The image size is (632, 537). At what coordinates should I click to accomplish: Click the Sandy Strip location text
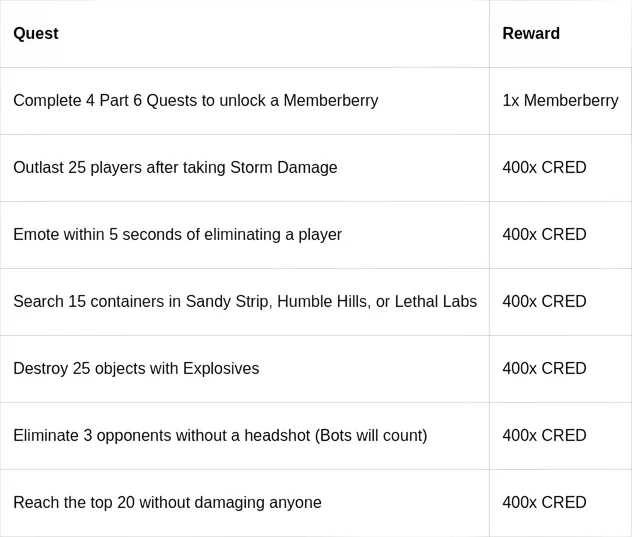228,302
